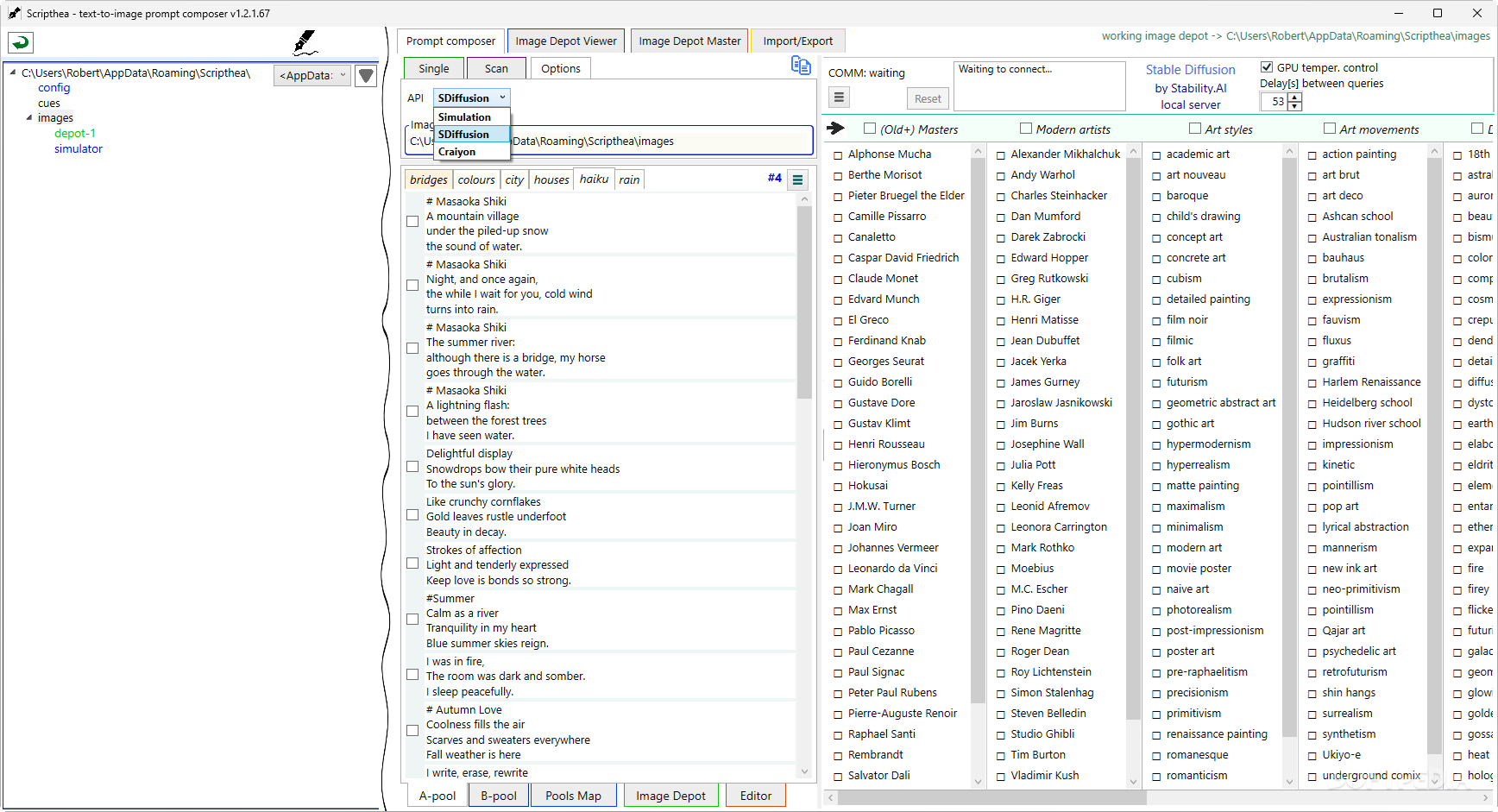Choose SDiffusion in the dropdown list
The image size is (1498, 812).
(472, 135)
